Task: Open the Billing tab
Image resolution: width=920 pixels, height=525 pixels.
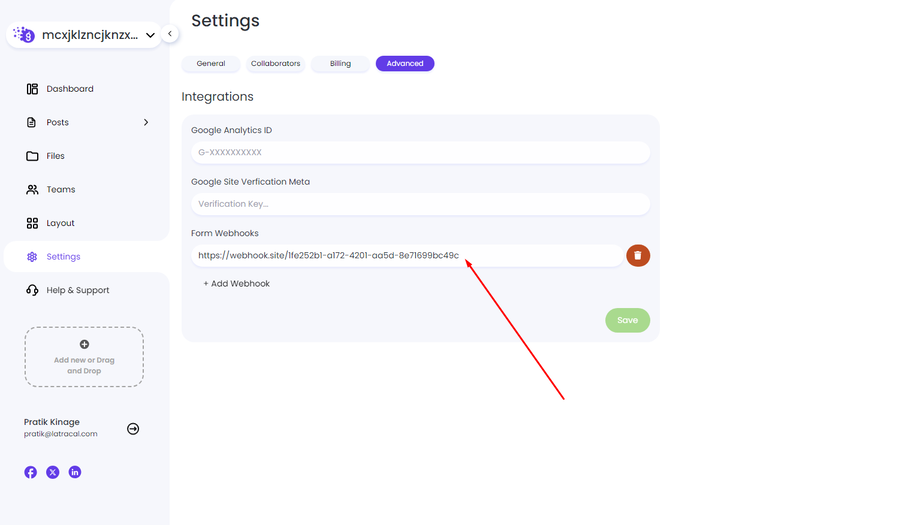Action: coord(340,63)
